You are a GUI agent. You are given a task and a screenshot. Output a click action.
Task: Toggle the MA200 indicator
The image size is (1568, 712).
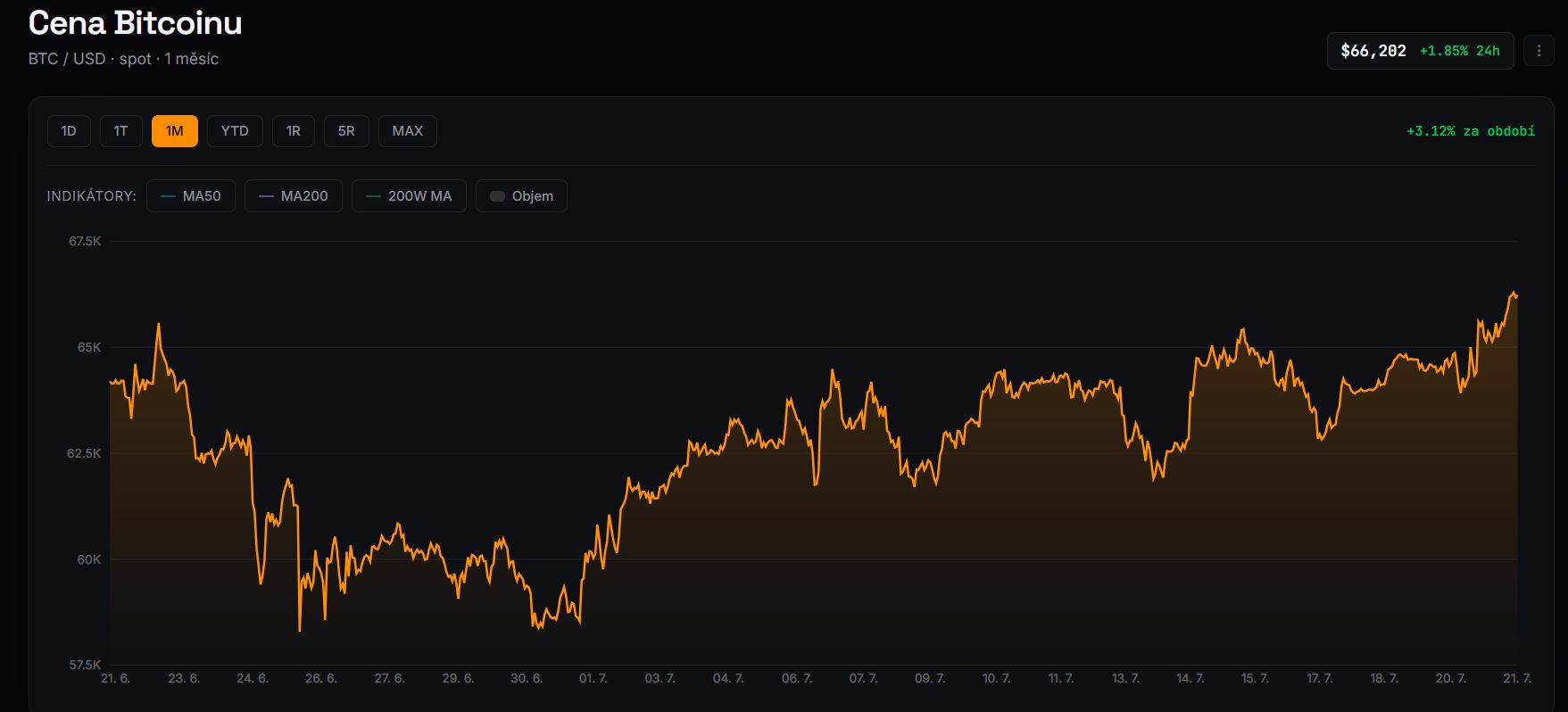click(294, 196)
